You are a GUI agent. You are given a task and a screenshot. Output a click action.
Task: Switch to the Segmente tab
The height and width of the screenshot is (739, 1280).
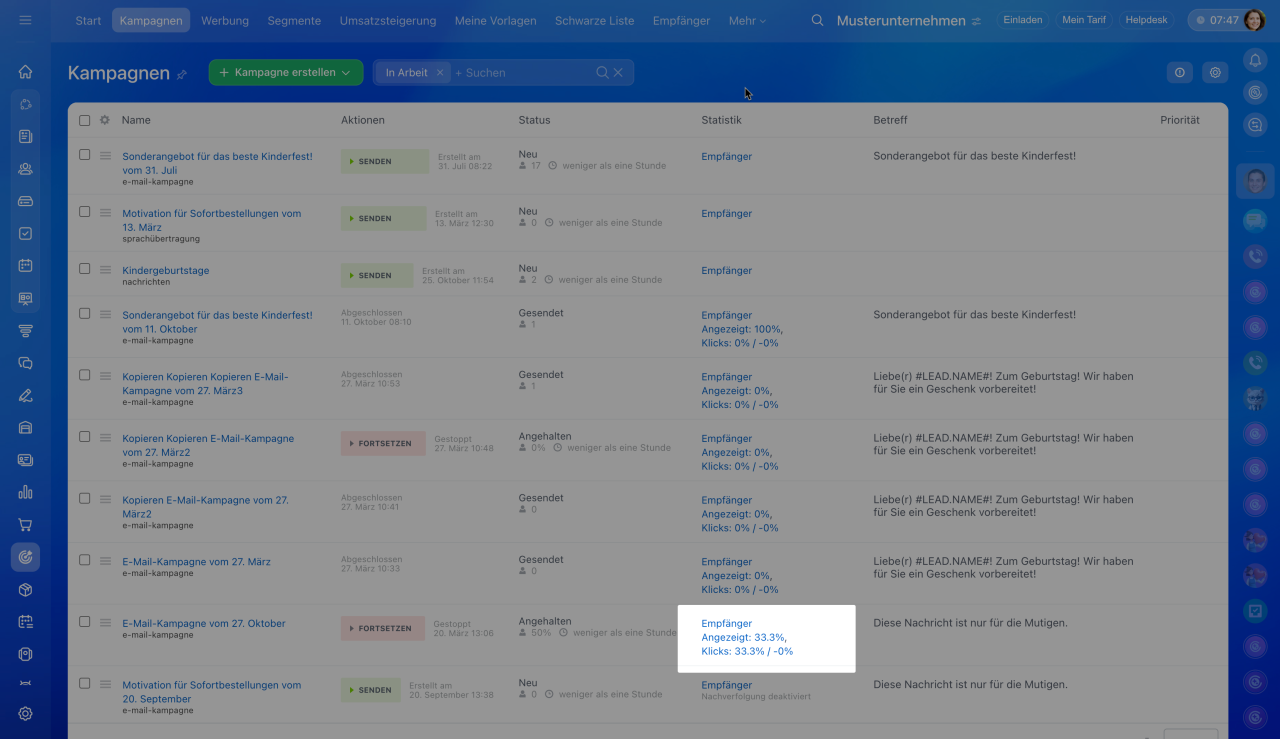click(294, 20)
